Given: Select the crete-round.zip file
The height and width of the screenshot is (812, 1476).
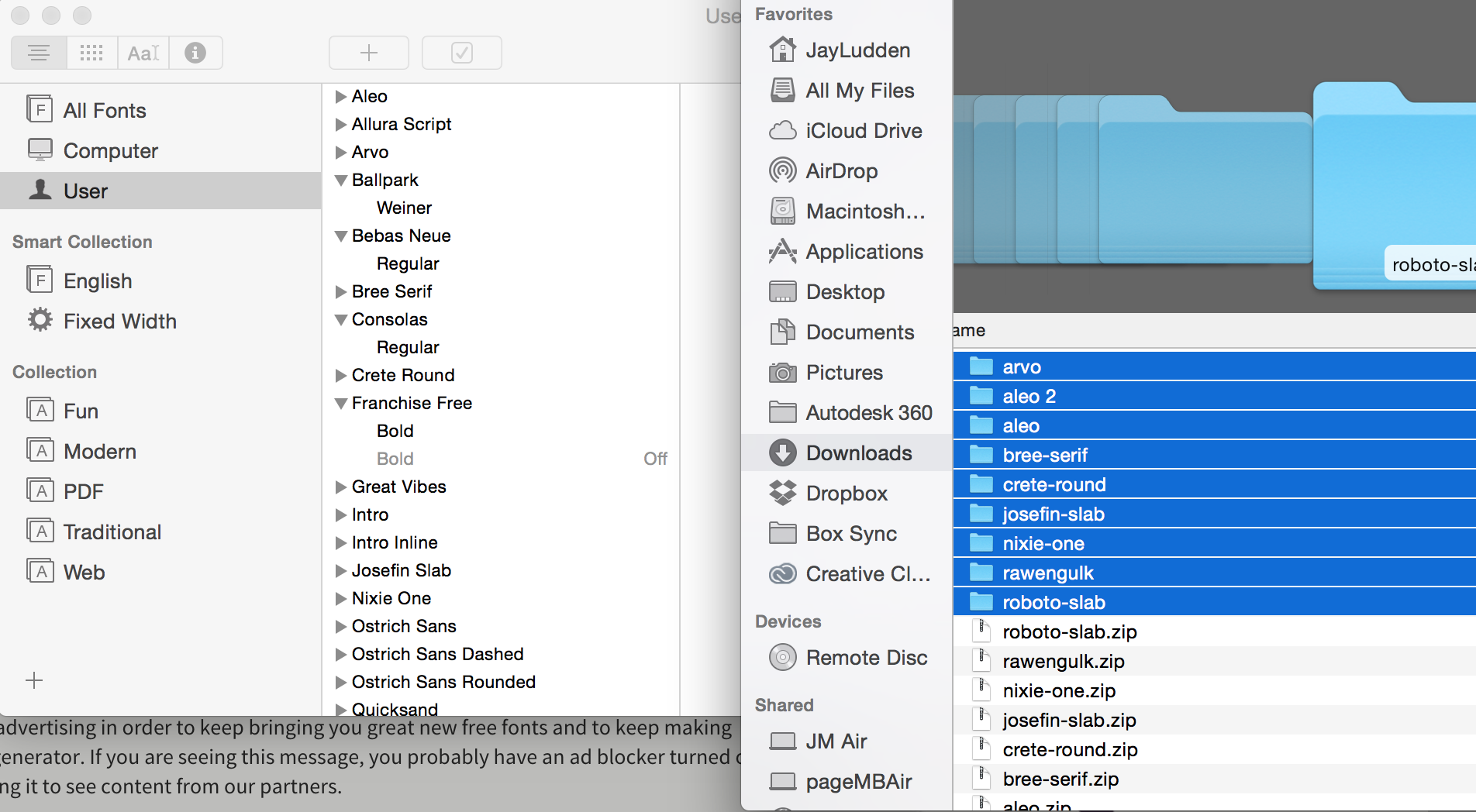Looking at the screenshot, I should [x=1215, y=749].
